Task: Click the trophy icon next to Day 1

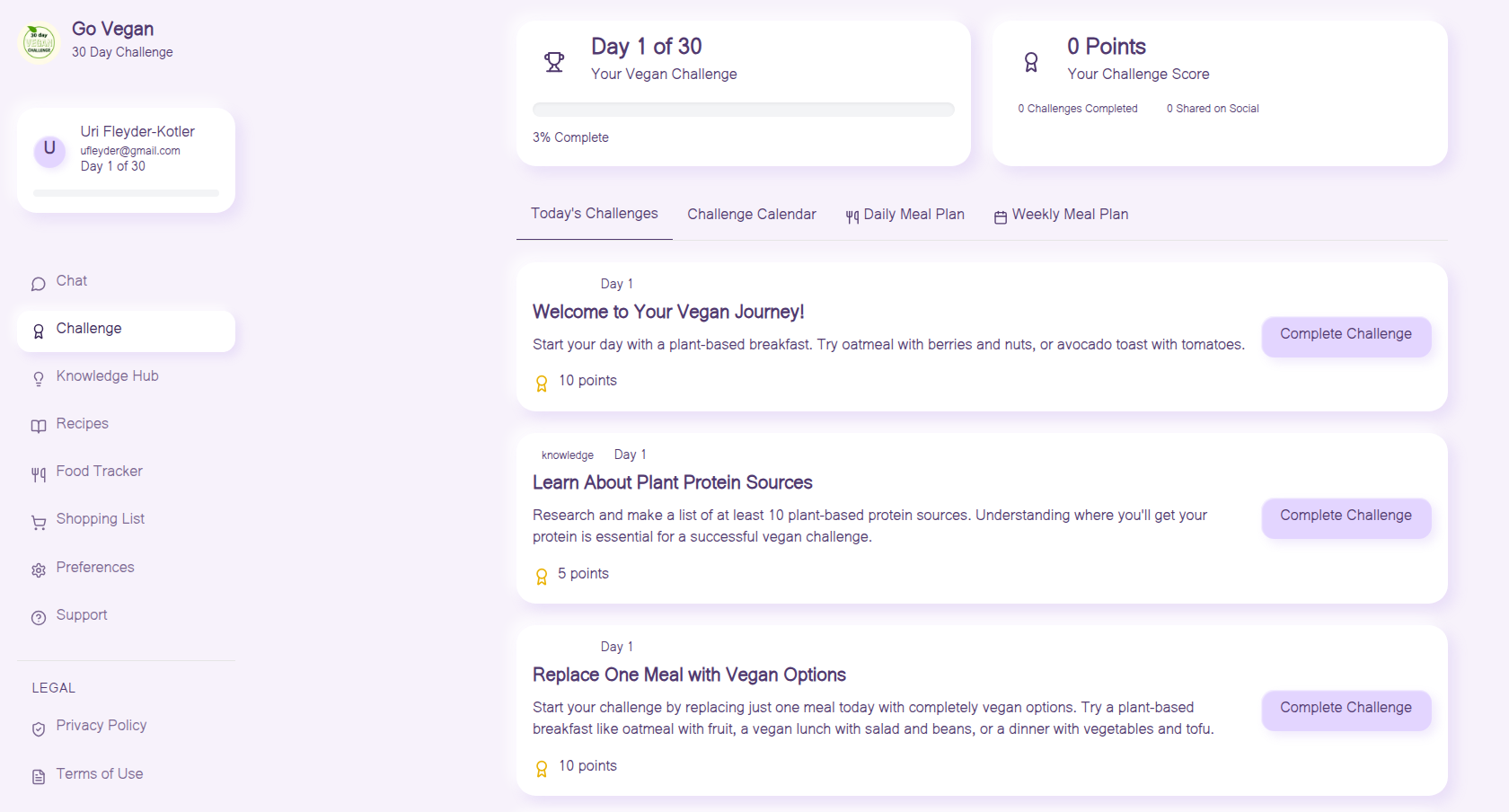Action: pyautogui.click(x=554, y=61)
